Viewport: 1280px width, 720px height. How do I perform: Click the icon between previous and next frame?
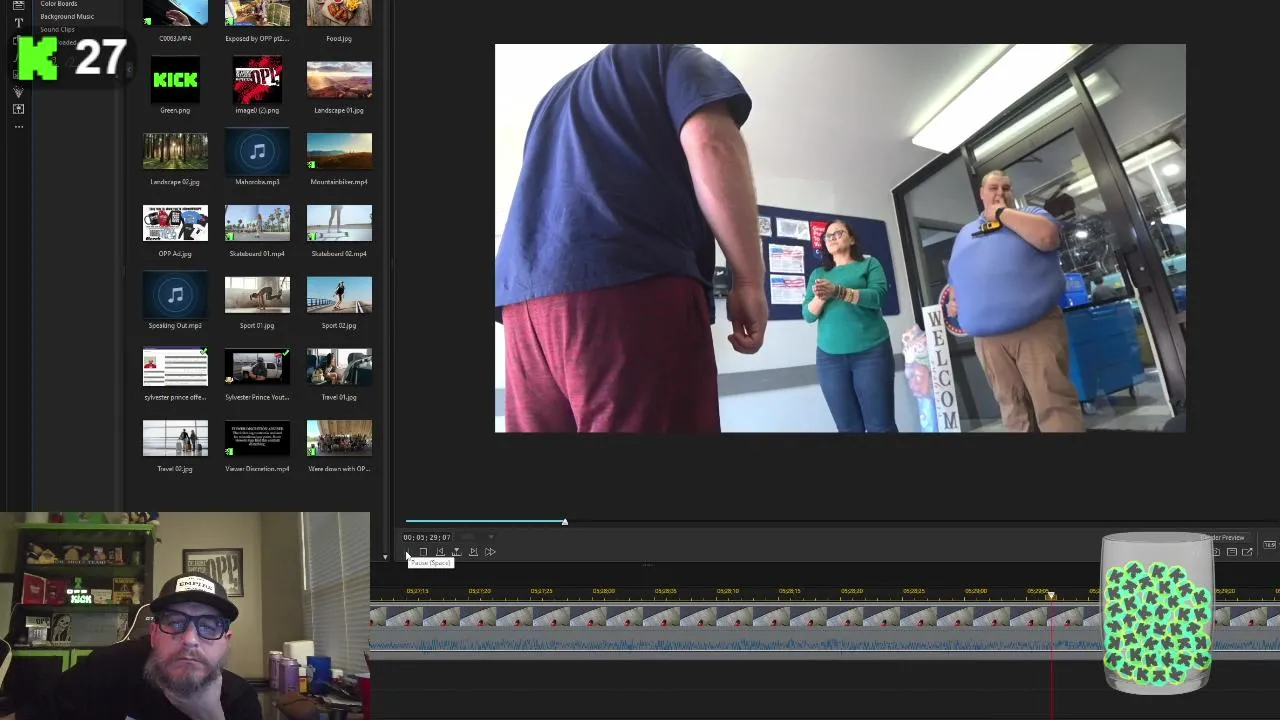(456, 552)
